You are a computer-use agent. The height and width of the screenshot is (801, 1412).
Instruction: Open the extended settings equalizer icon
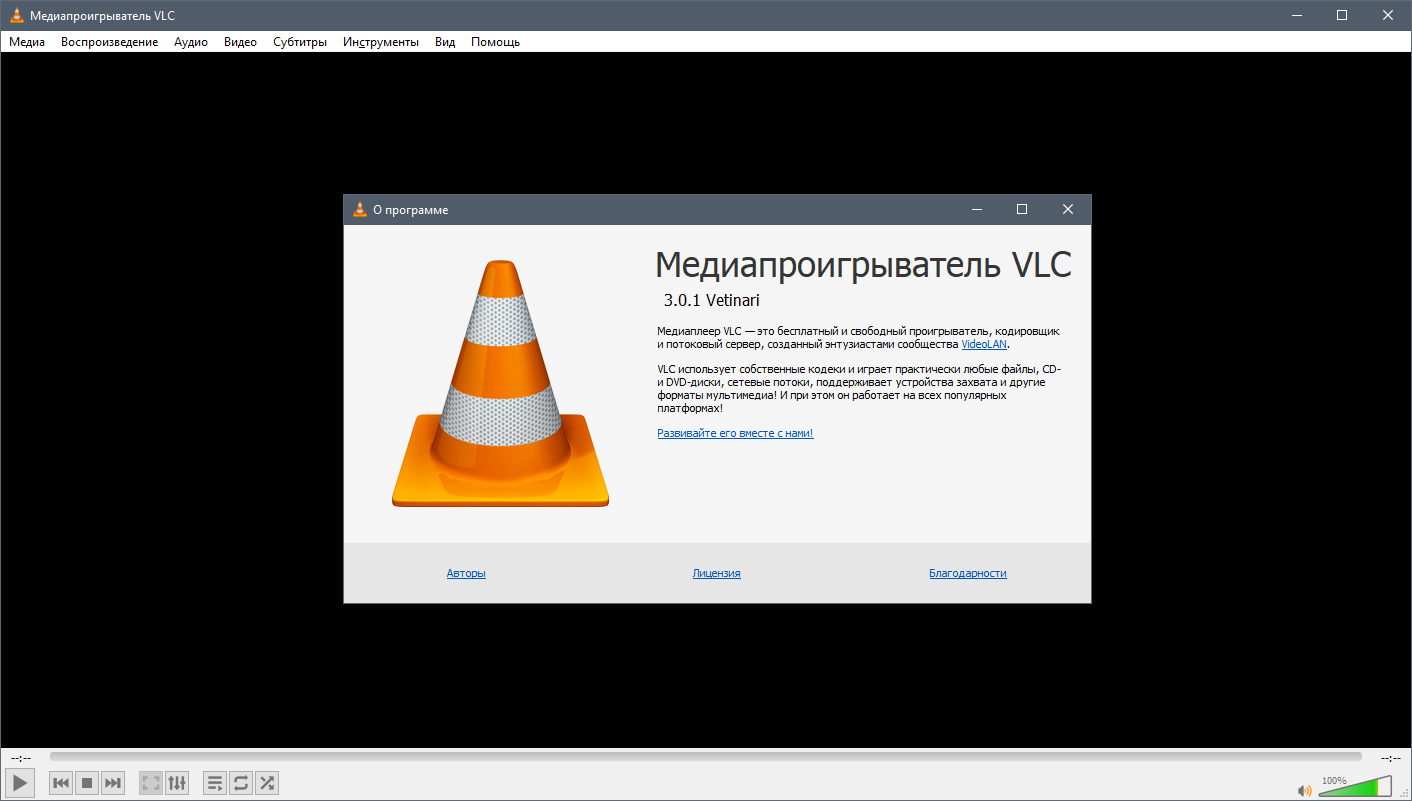pyautogui.click(x=177, y=783)
